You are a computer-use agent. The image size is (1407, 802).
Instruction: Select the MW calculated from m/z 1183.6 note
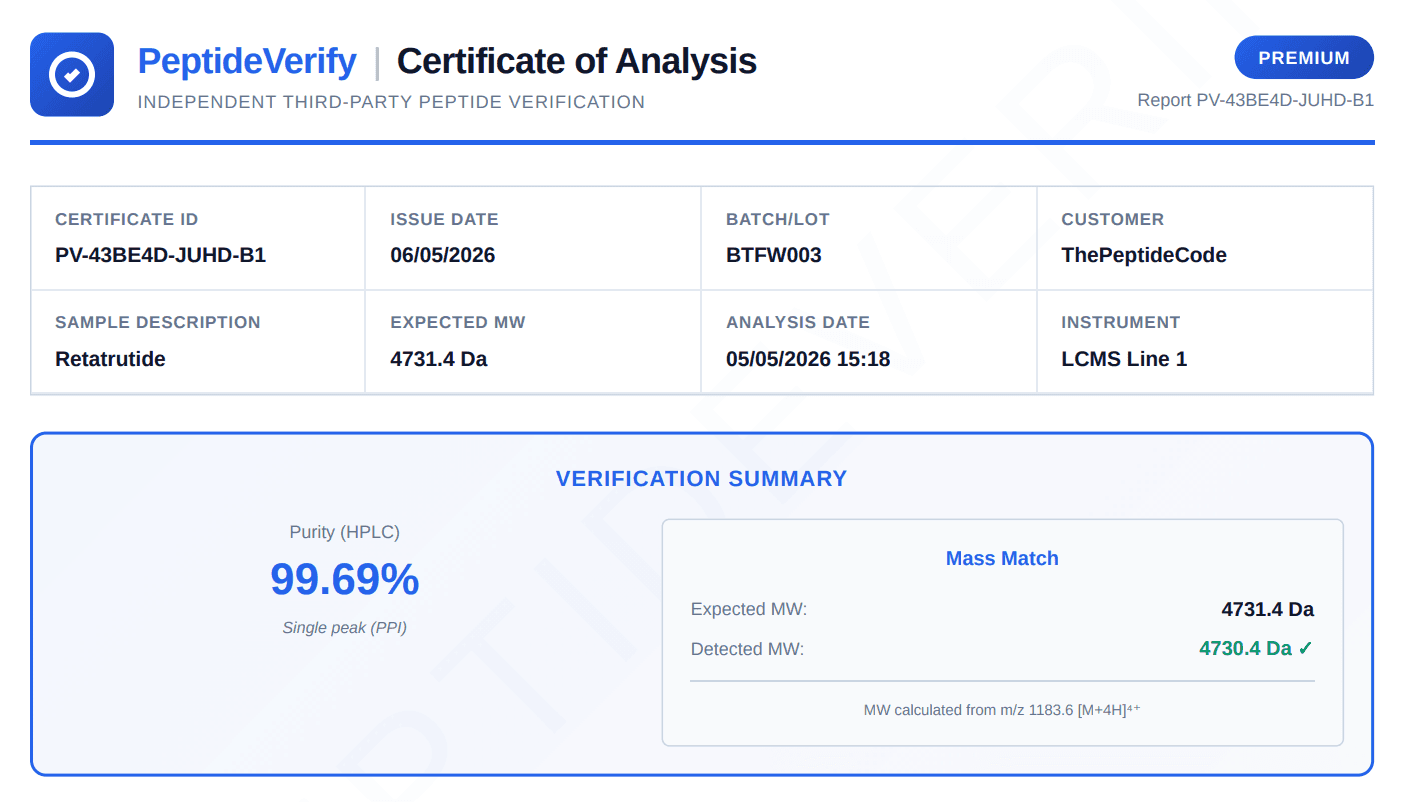(x=1002, y=710)
